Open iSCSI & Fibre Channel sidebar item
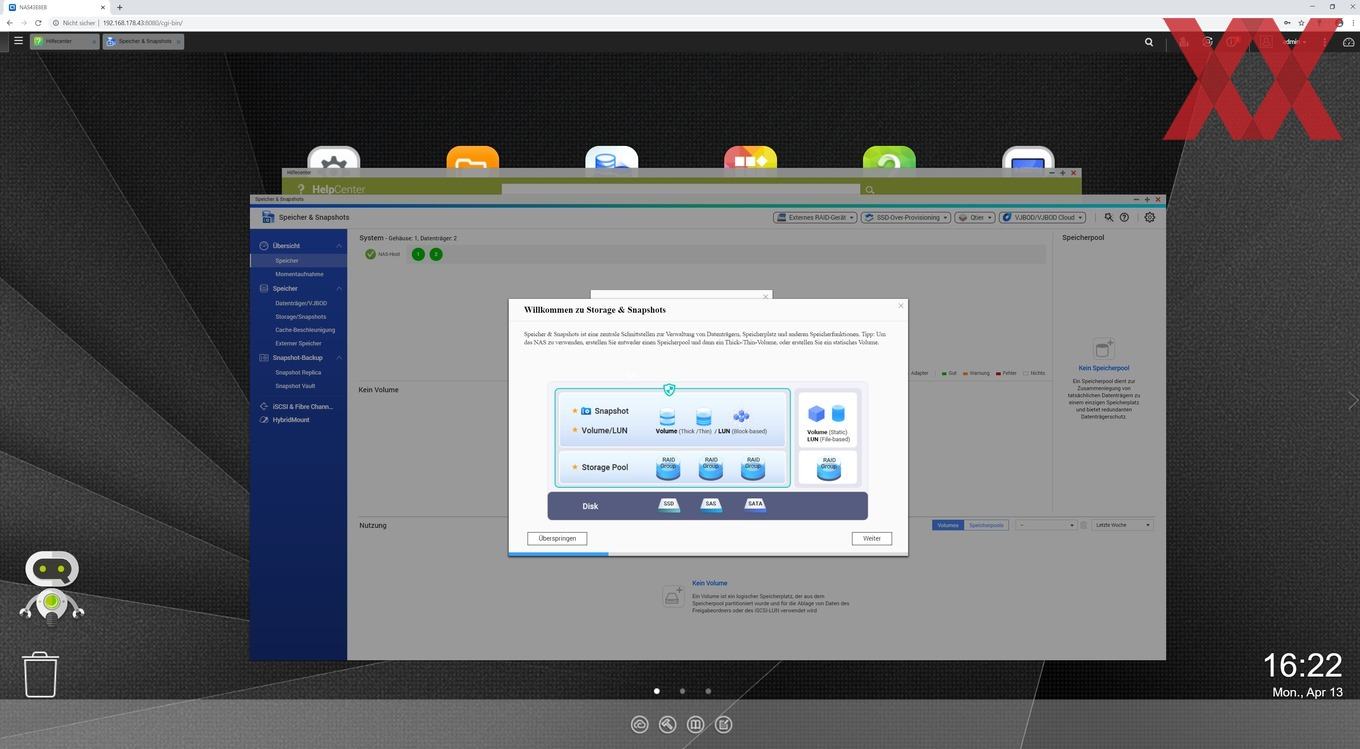 point(298,407)
